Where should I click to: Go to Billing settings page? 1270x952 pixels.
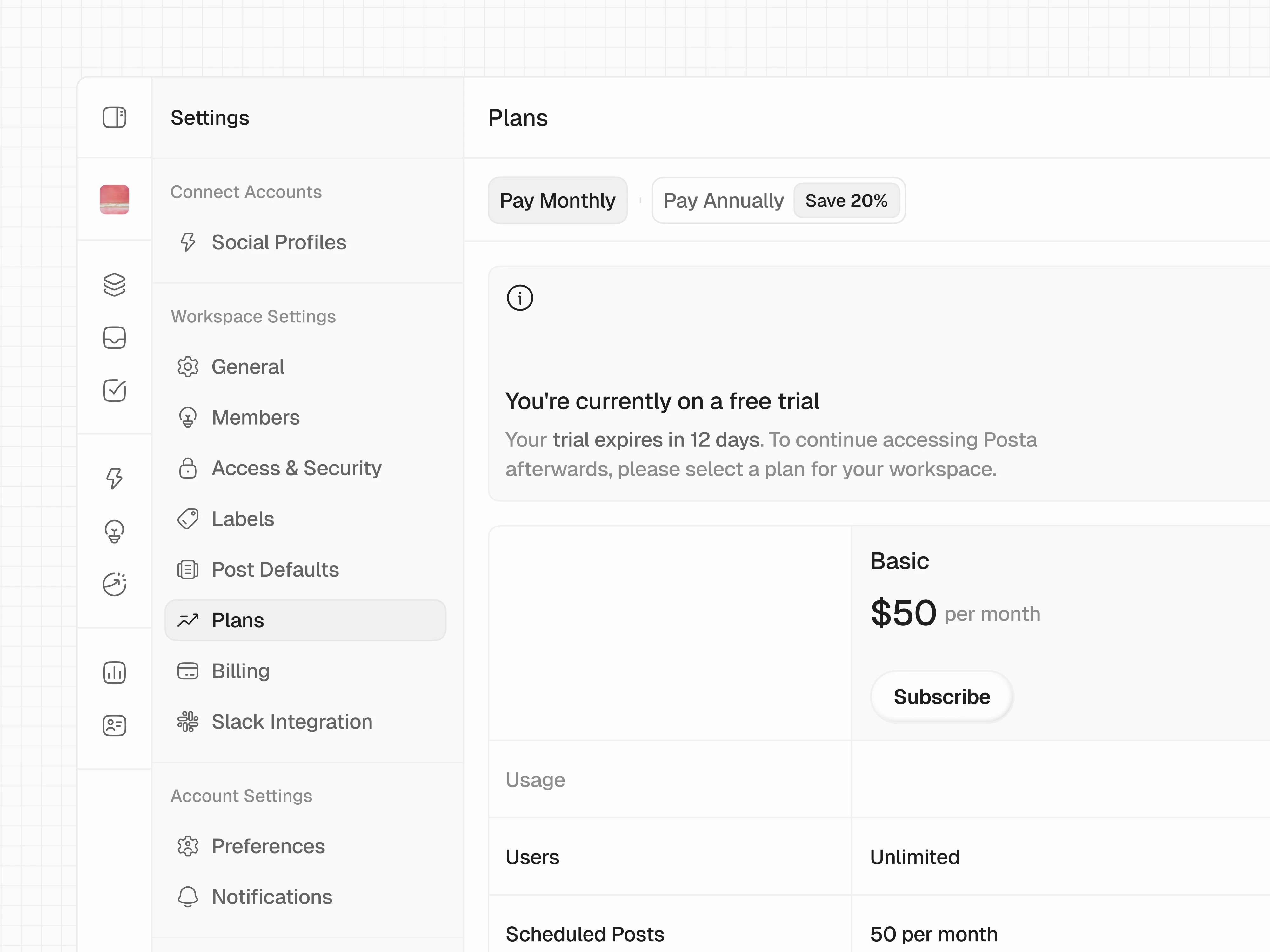(x=240, y=671)
